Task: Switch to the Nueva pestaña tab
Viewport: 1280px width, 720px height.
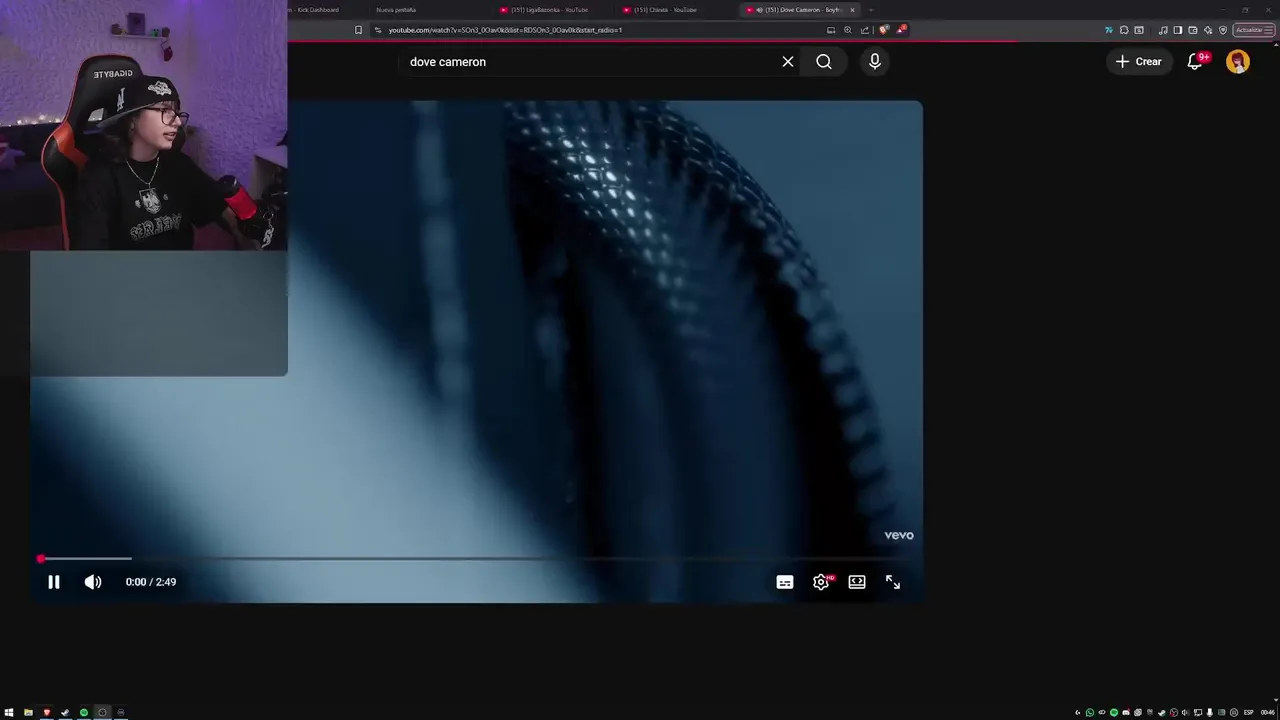Action: pos(396,10)
